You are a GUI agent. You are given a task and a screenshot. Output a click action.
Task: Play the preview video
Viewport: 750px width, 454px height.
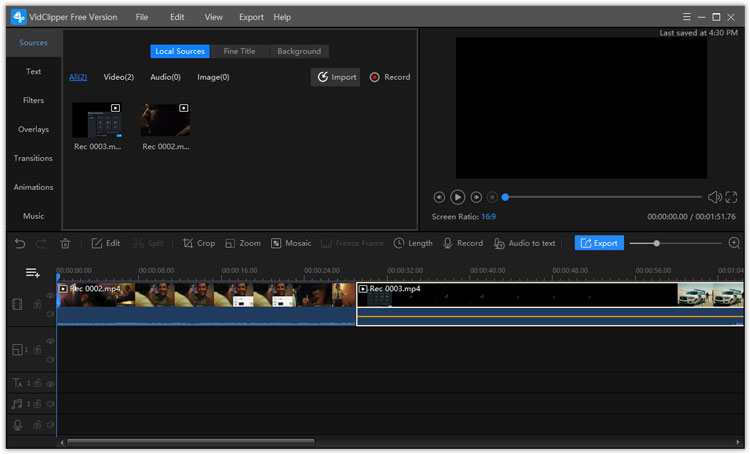click(457, 197)
